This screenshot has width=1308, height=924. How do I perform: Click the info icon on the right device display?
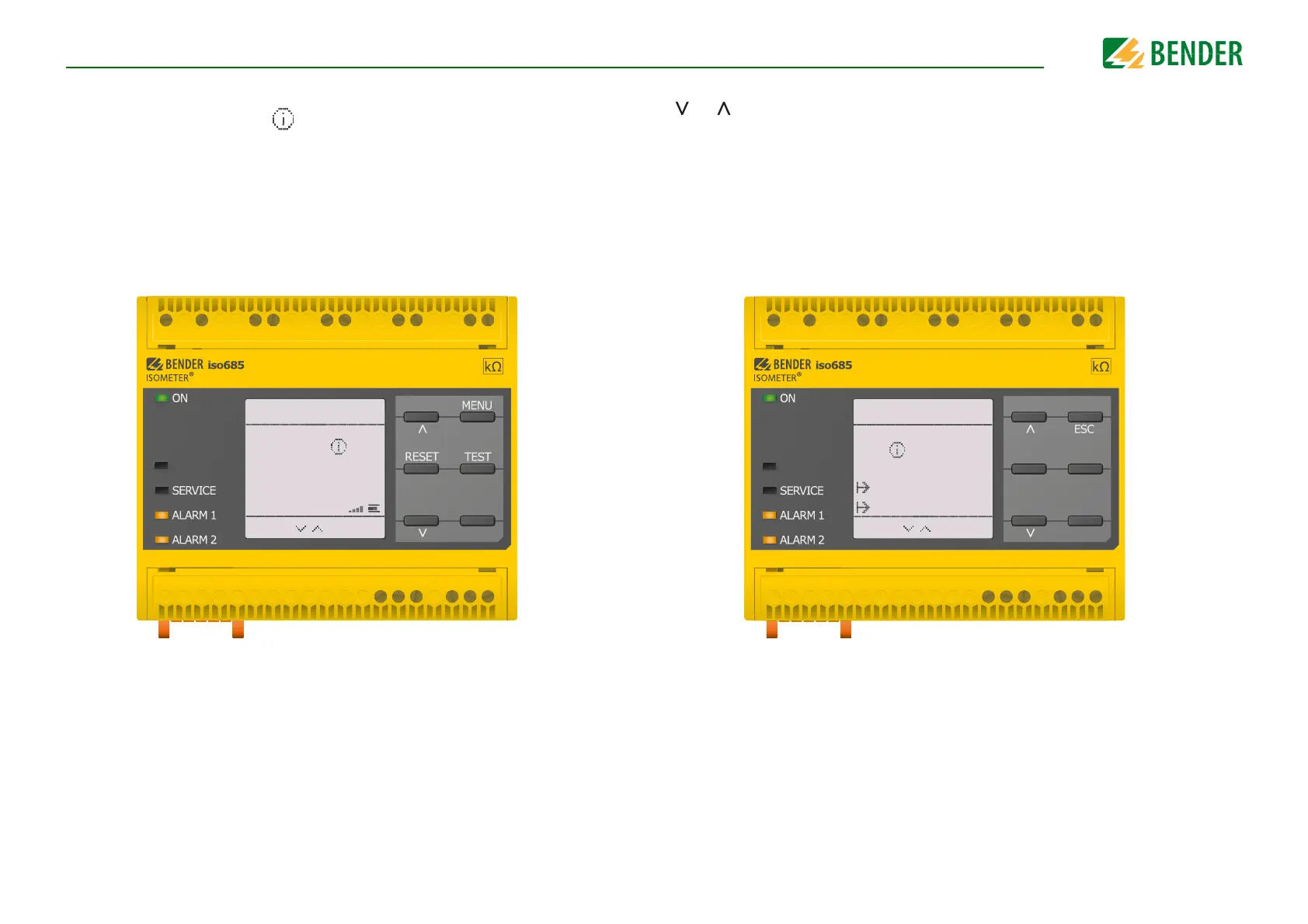897,450
